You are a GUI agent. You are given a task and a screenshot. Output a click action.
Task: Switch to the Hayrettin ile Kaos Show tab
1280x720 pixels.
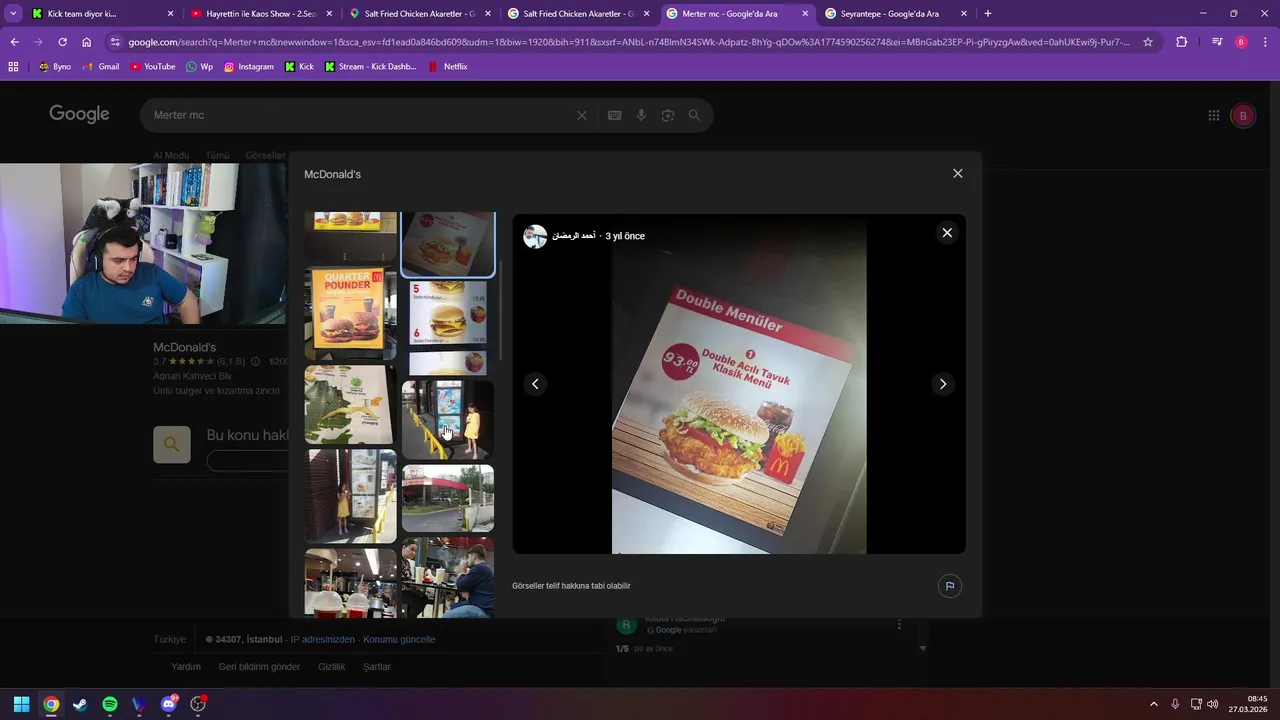coord(262,14)
